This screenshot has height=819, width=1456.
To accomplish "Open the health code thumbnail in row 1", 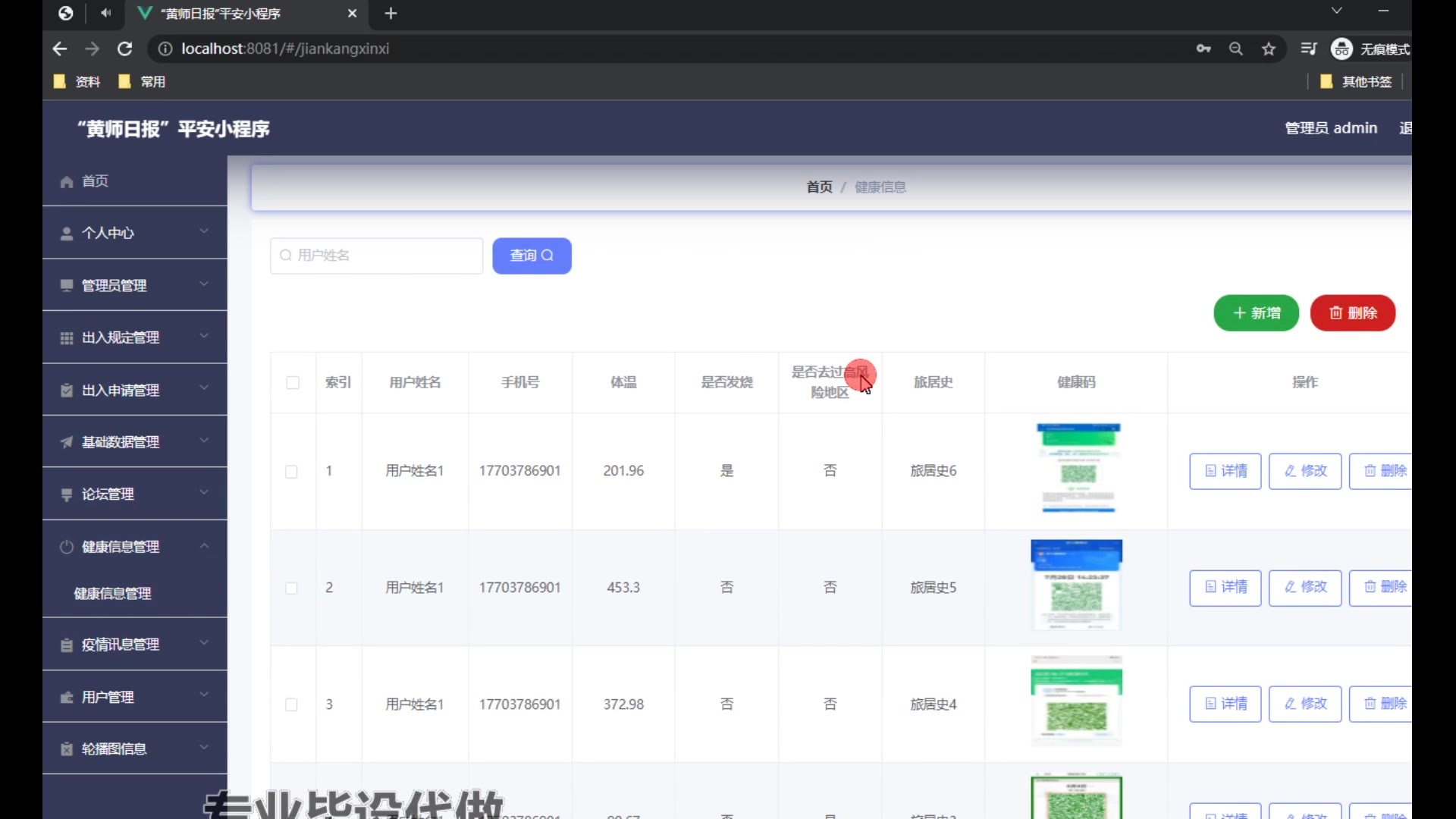I will point(1078,469).
